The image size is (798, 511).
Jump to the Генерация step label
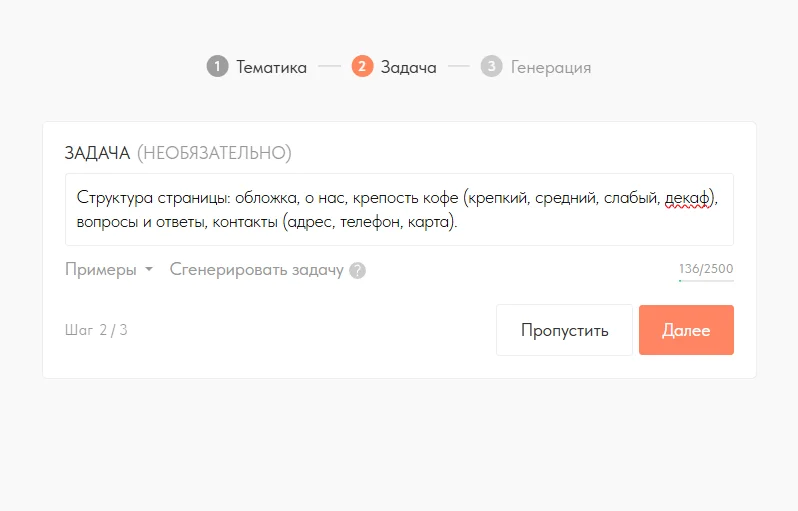click(550, 68)
